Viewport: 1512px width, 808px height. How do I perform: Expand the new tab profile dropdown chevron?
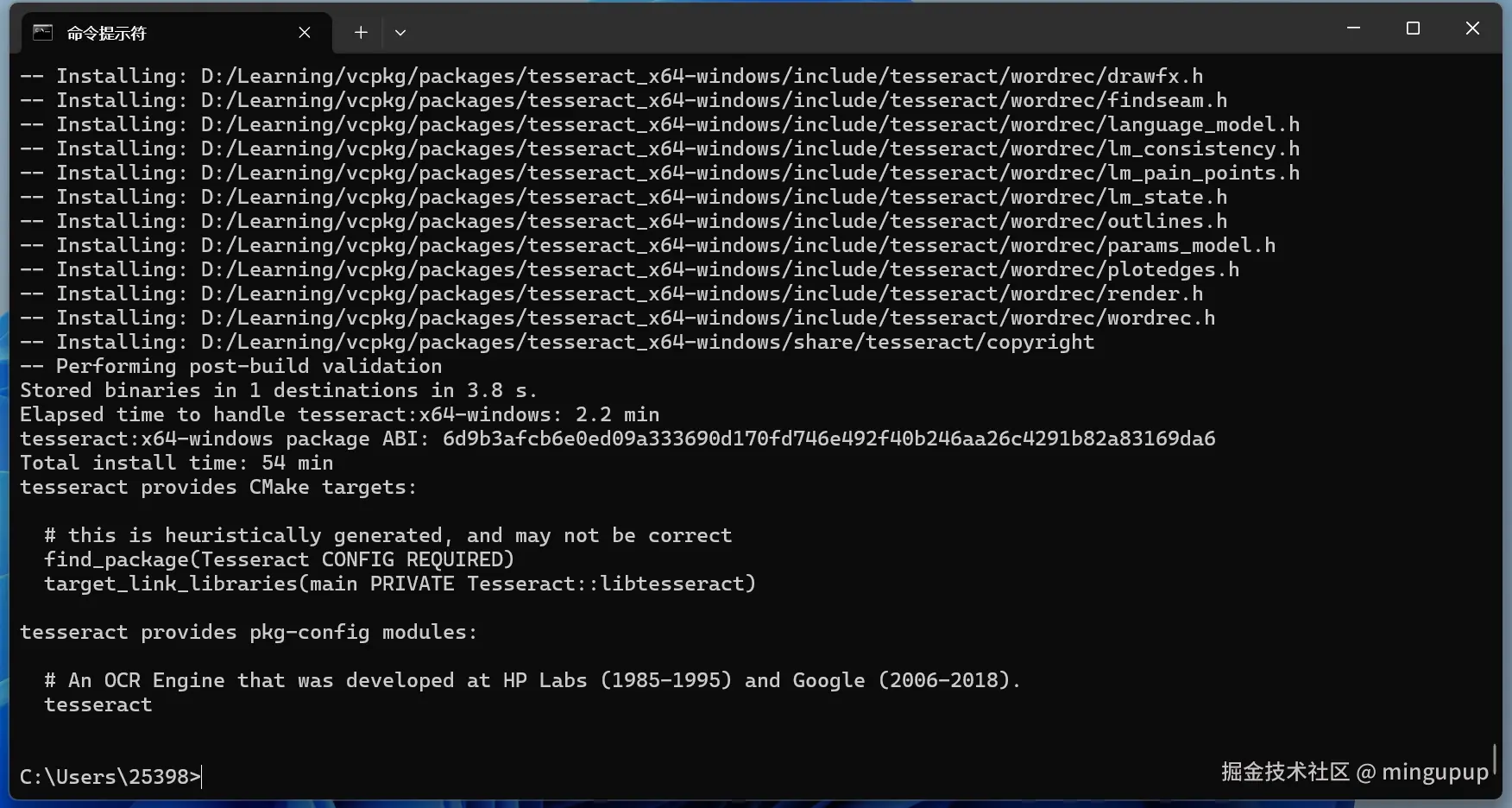[x=400, y=33]
